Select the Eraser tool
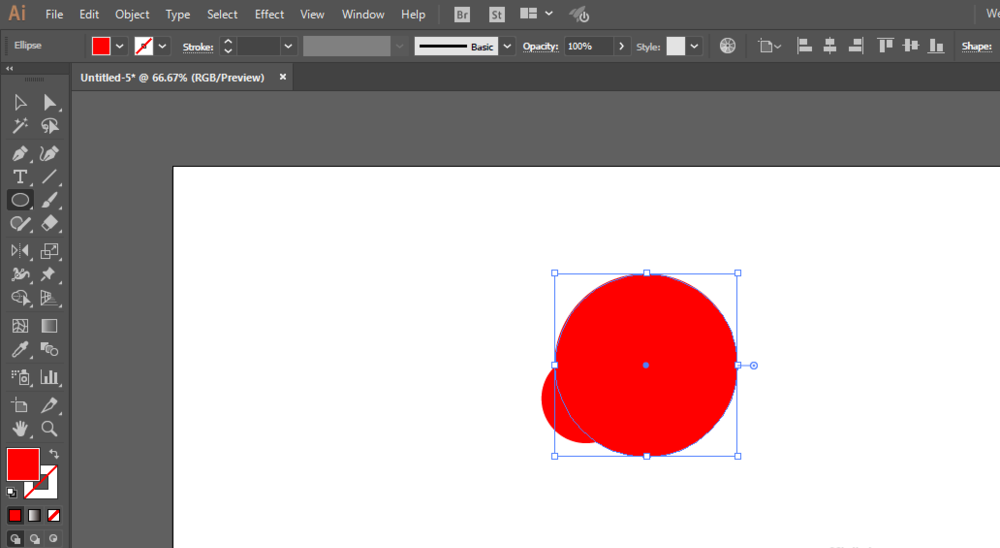This screenshot has height=548, width=1000. pos(50,224)
